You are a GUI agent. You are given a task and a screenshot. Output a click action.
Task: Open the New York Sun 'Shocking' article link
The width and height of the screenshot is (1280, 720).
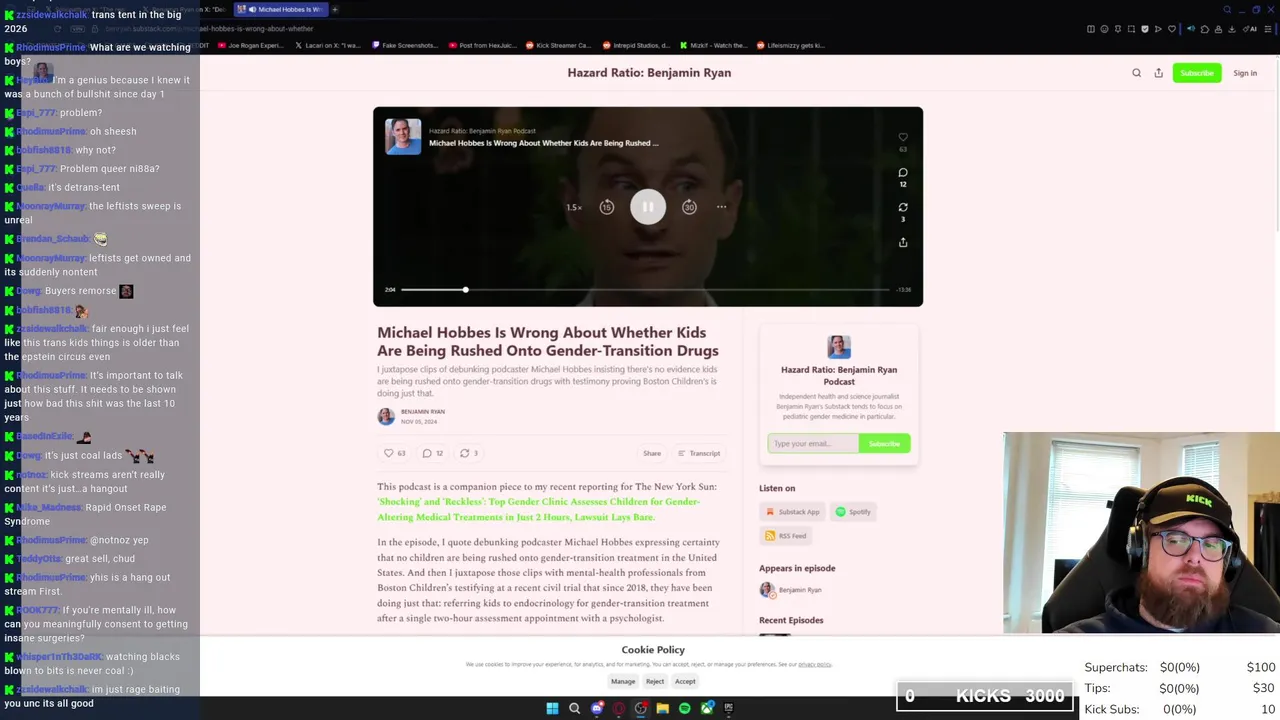(x=538, y=509)
